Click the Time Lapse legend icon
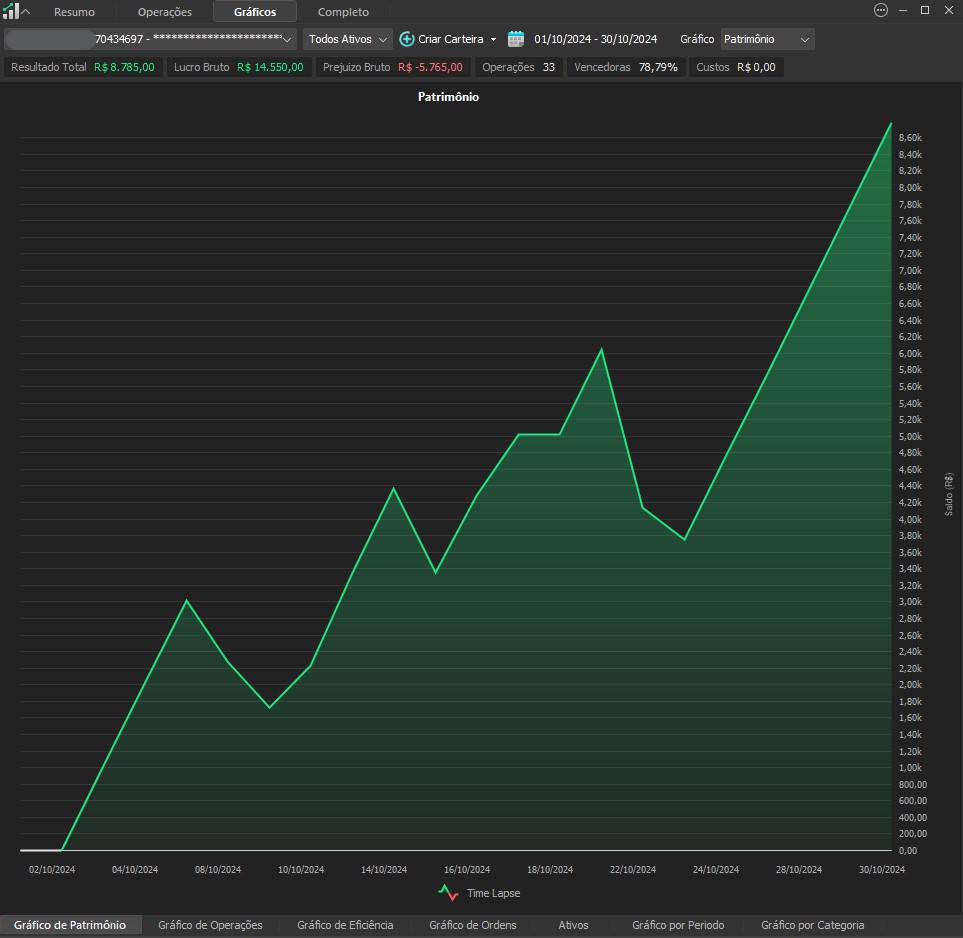The height and width of the screenshot is (938, 963). pyautogui.click(x=449, y=893)
